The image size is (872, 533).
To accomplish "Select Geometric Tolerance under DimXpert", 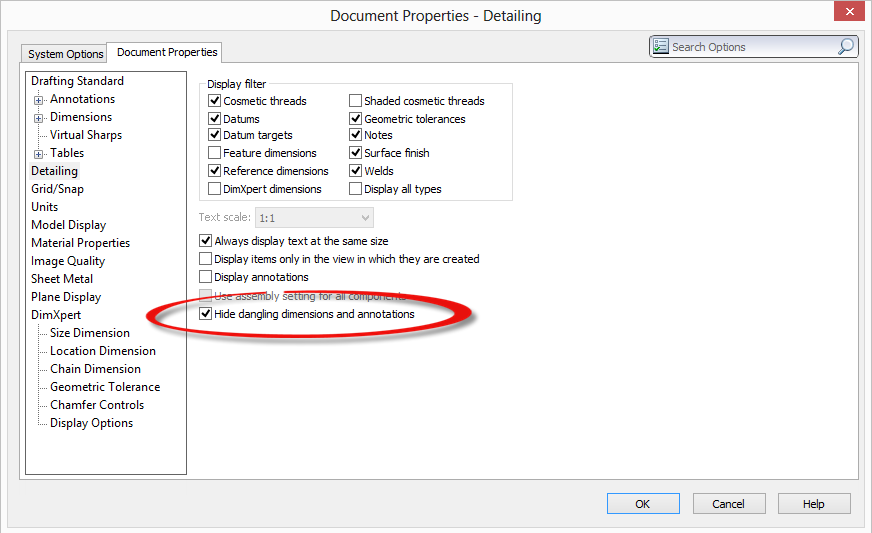I will pyautogui.click(x=105, y=387).
